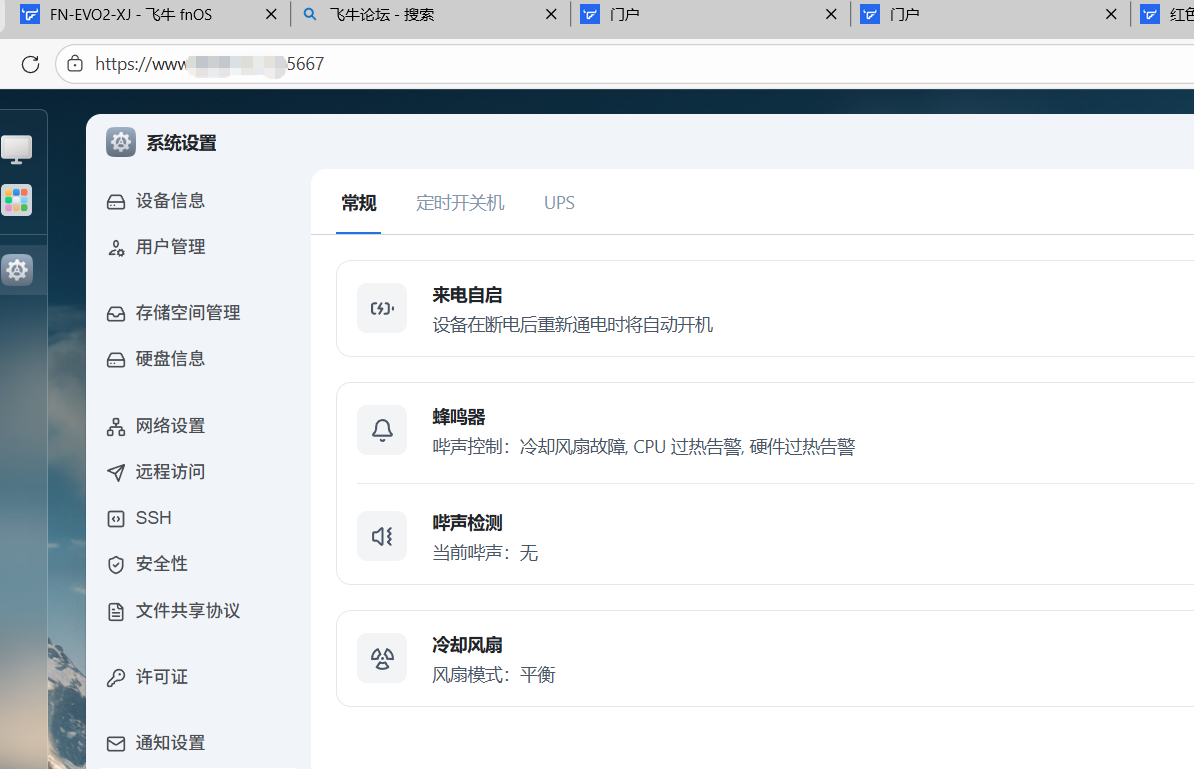The height and width of the screenshot is (769, 1194).
Task: Click the 来电自启 power icon
Action: point(381,307)
